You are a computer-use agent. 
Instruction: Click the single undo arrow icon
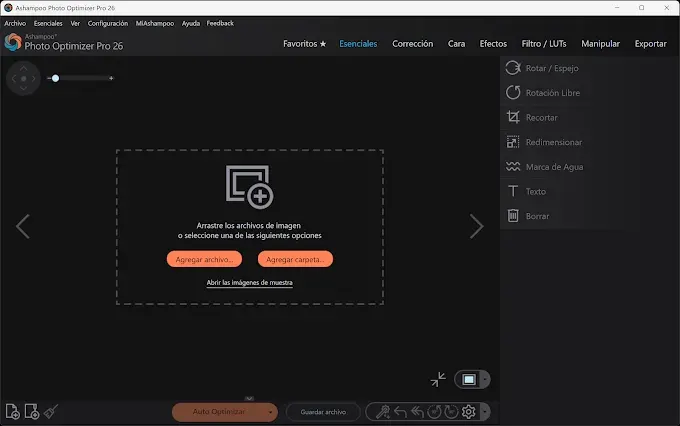(x=400, y=412)
